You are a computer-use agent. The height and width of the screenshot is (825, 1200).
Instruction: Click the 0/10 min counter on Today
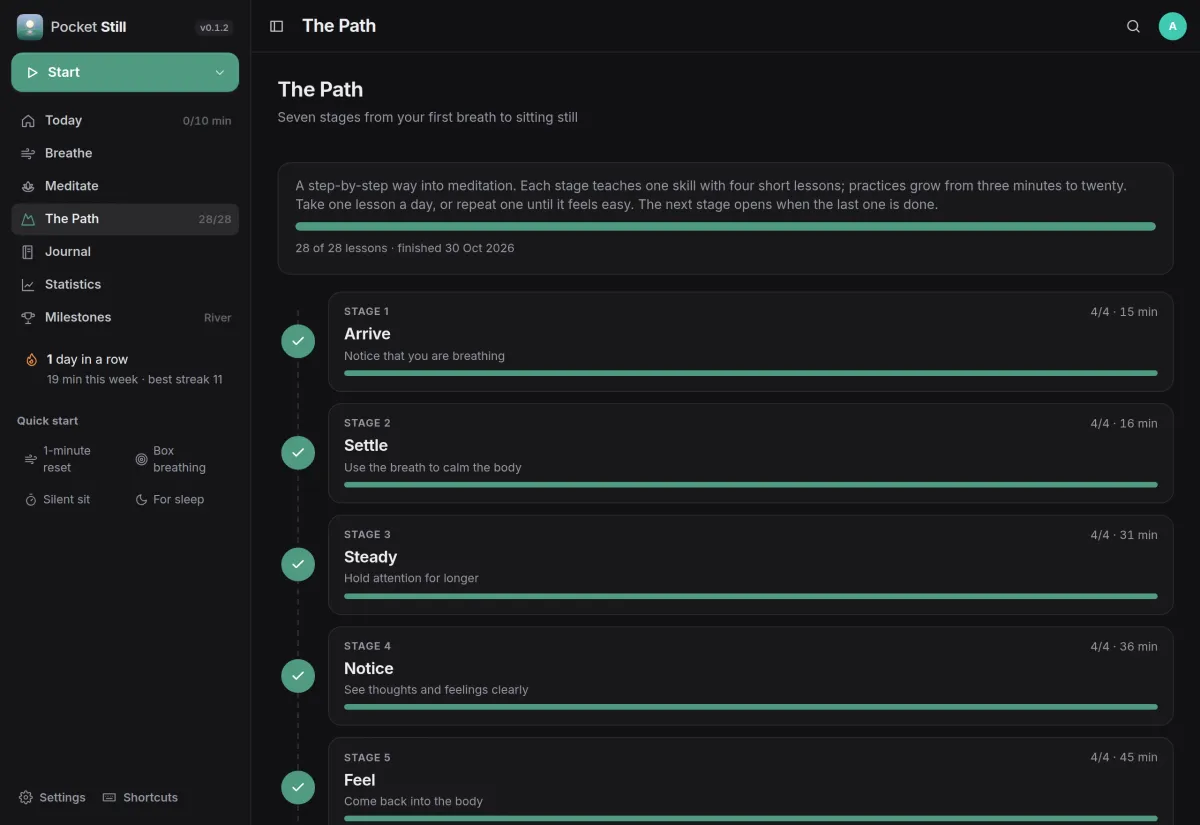pyautogui.click(x=207, y=121)
